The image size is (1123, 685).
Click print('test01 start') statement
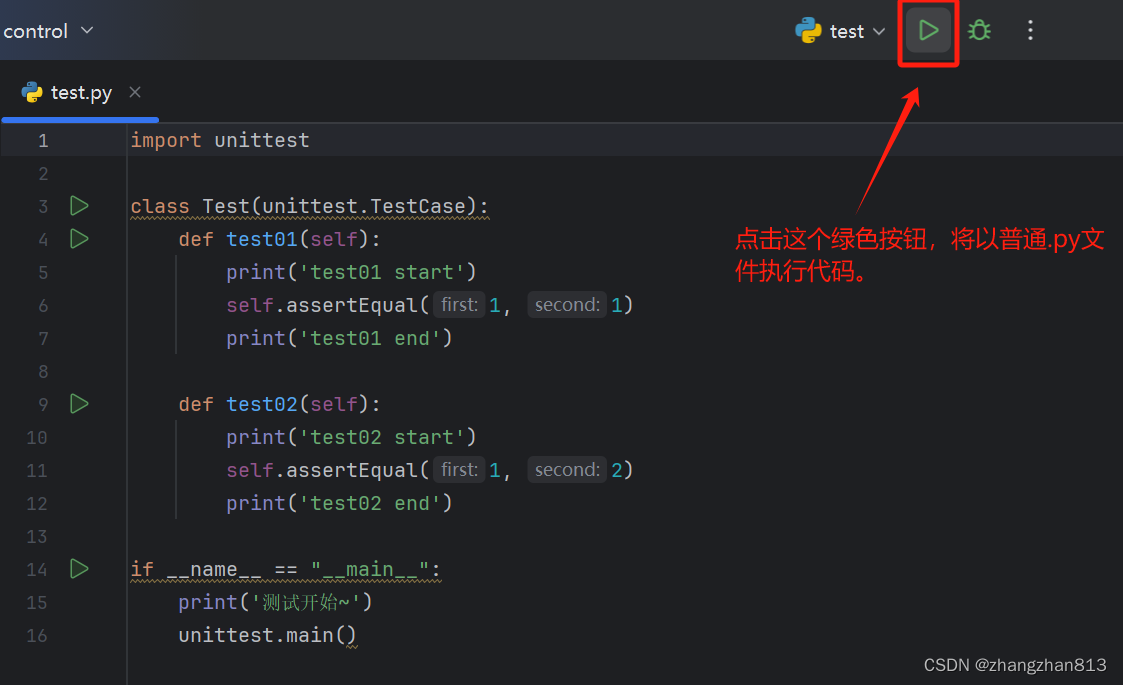351,272
